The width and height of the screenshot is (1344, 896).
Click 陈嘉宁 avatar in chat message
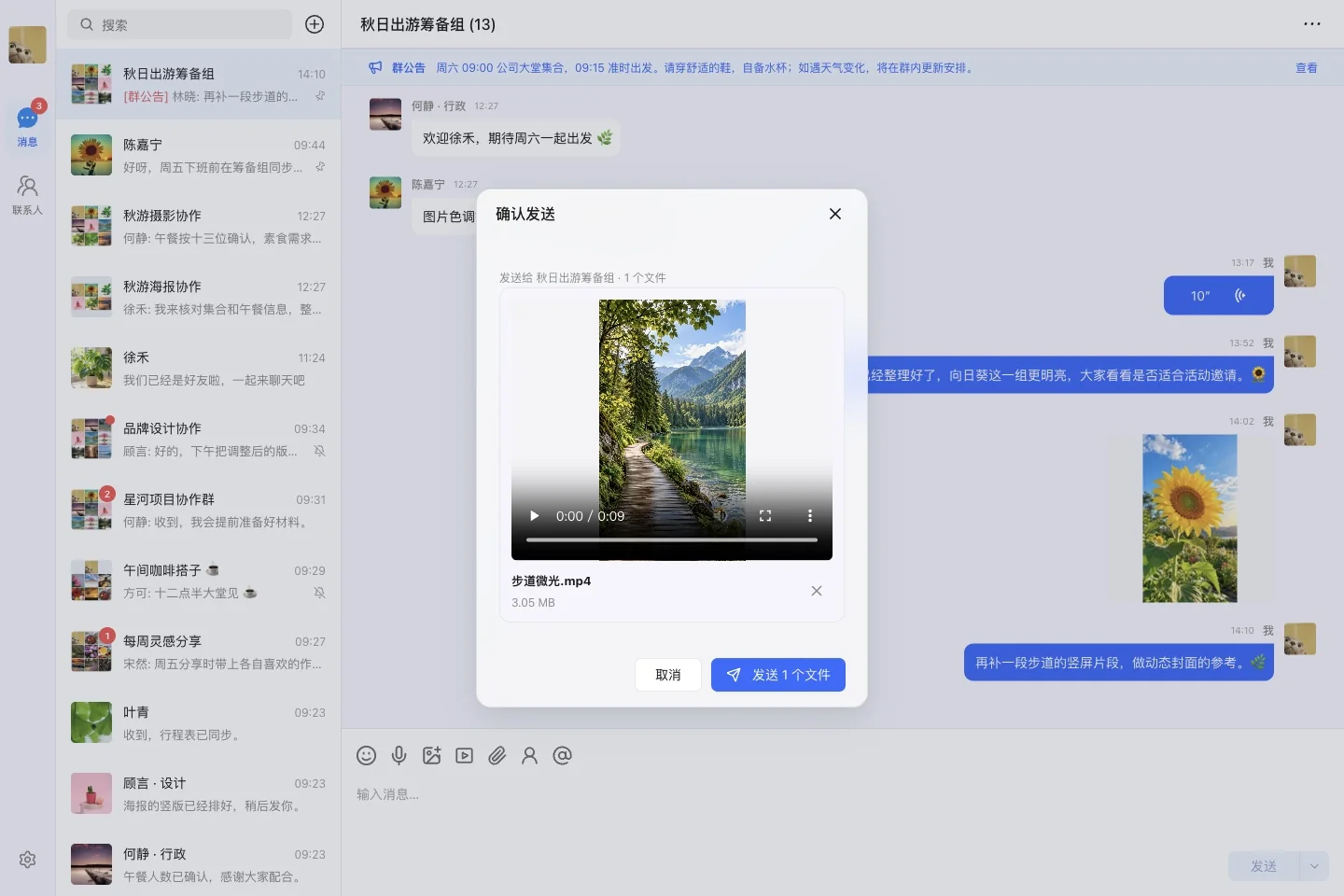385,192
